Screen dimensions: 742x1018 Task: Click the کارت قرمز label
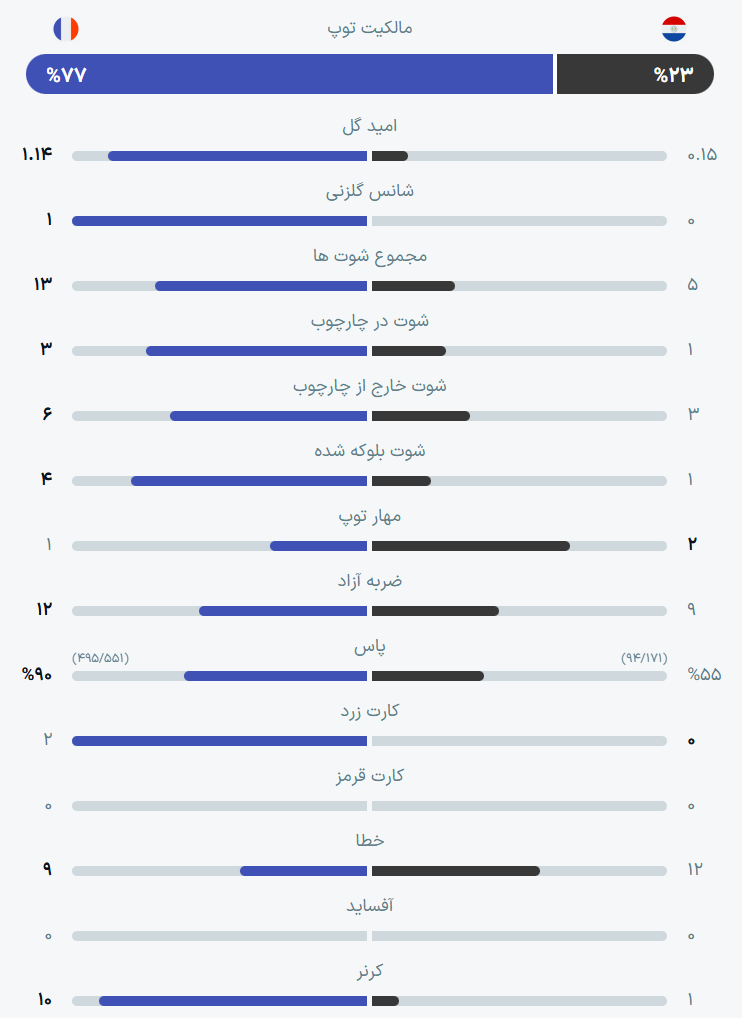point(369,776)
